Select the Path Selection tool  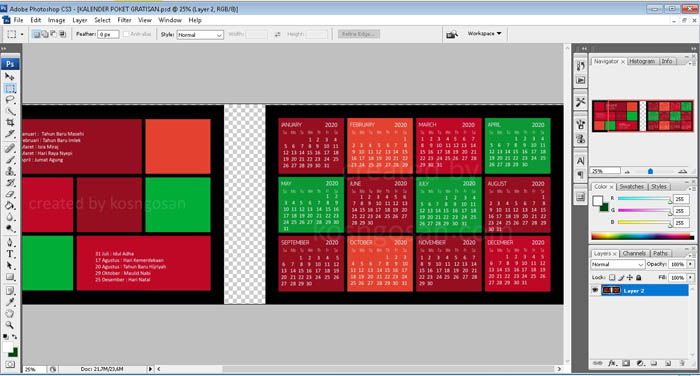coord(10,266)
